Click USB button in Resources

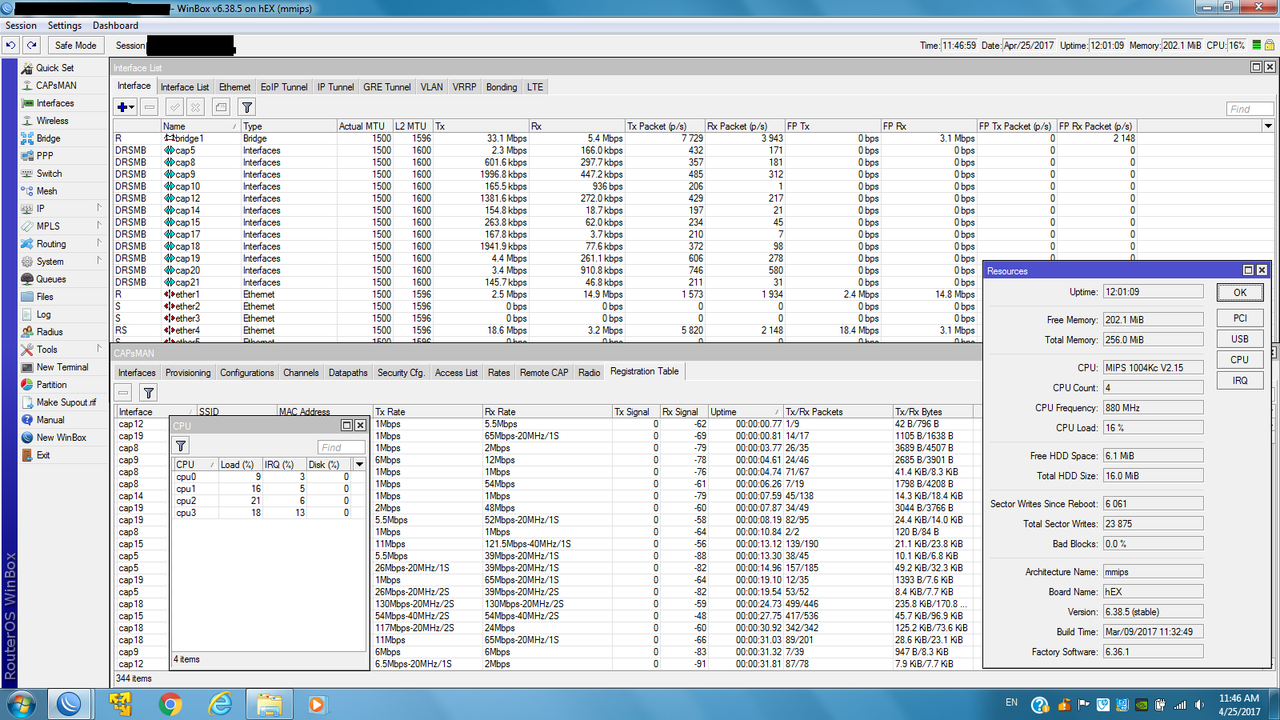[1239, 339]
